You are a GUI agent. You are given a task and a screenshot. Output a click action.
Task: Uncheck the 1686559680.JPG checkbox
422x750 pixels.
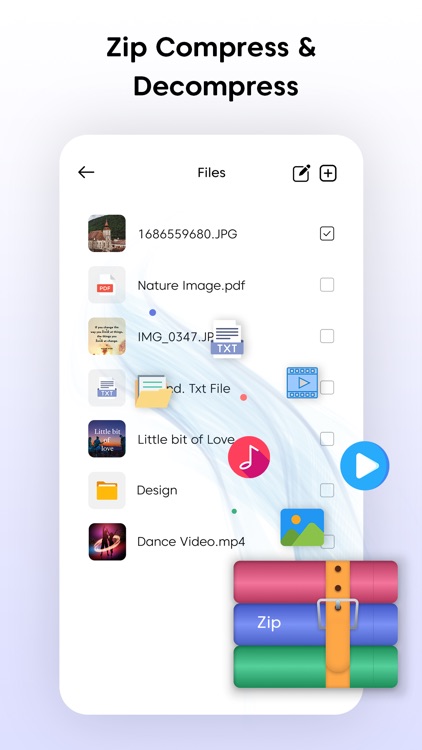pyautogui.click(x=327, y=233)
